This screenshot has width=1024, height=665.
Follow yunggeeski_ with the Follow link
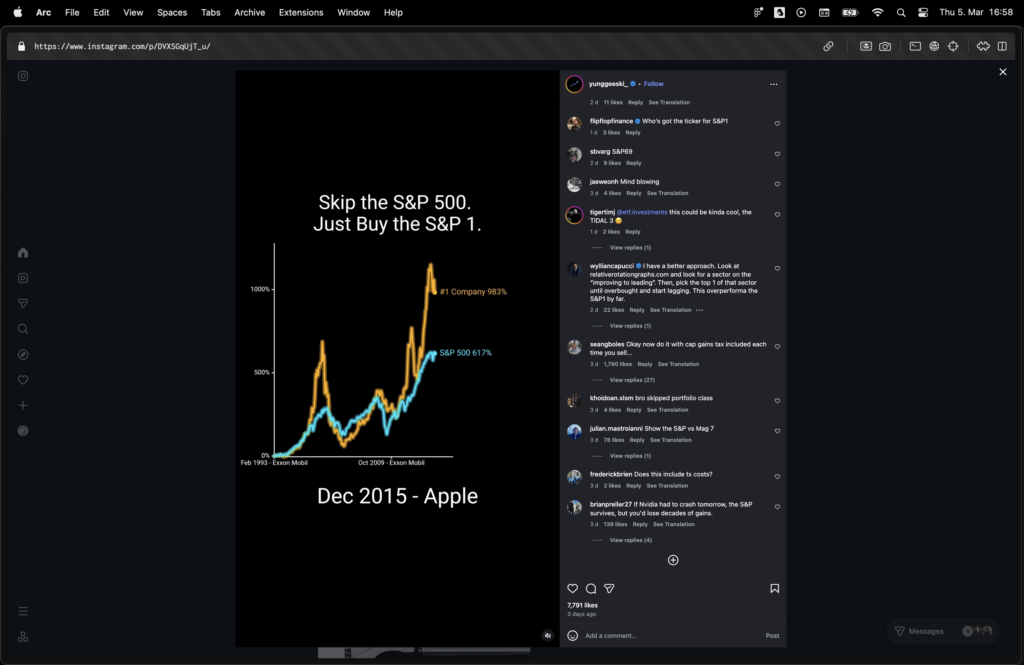[x=653, y=84]
